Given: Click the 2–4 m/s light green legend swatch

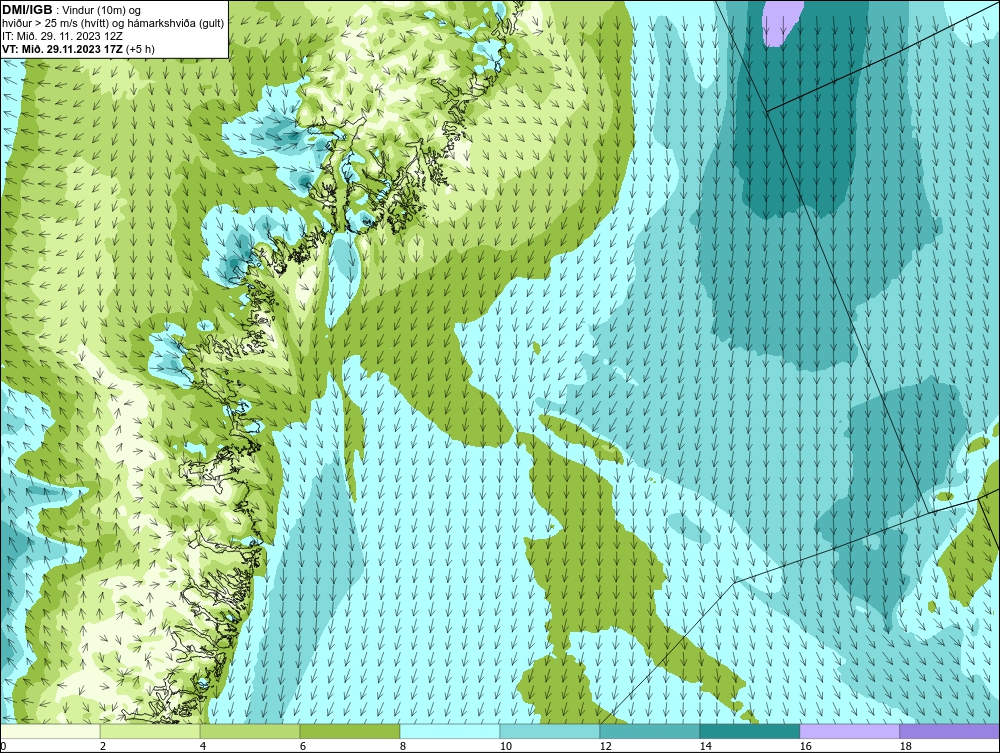Looking at the screenshot, I should [x=151, y=732].
